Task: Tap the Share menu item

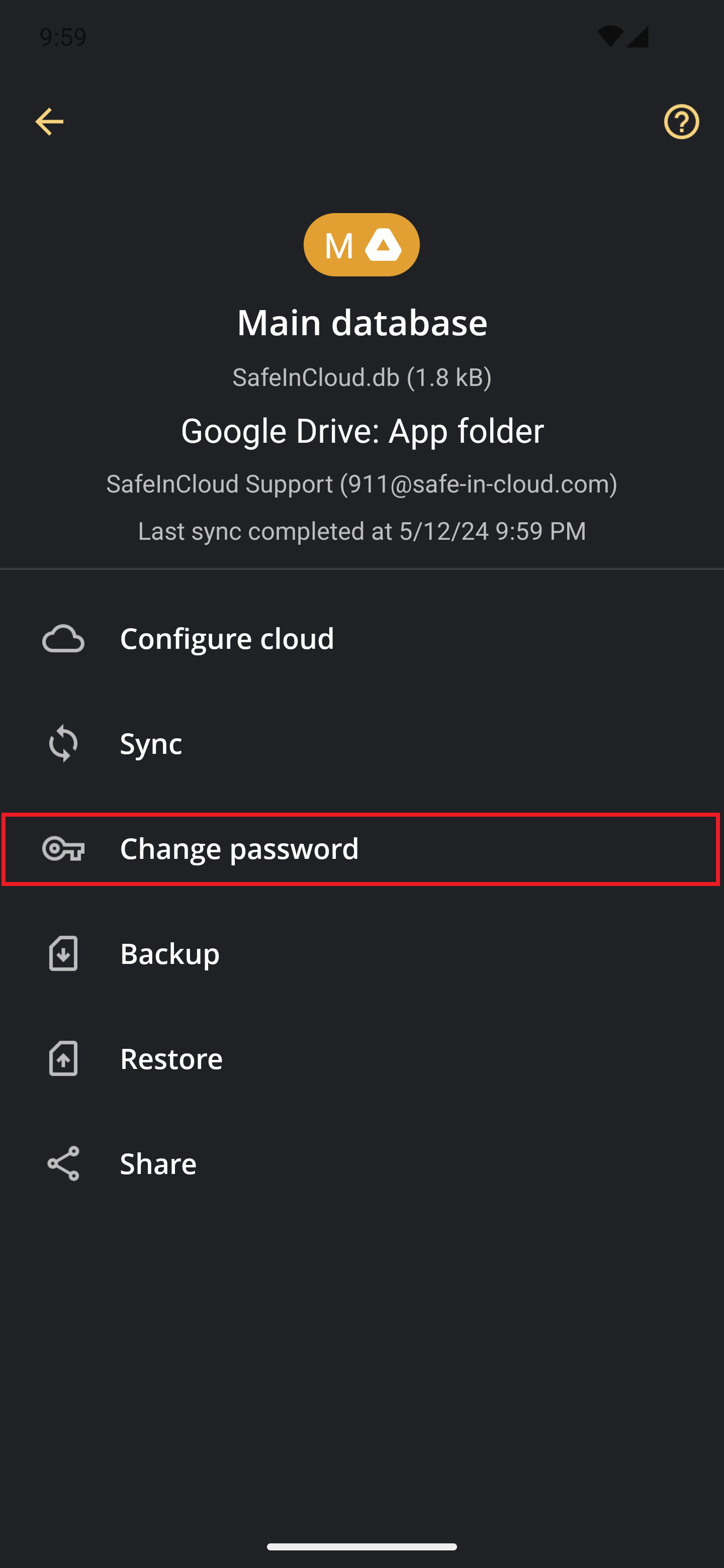Action: click(158, 1163)
